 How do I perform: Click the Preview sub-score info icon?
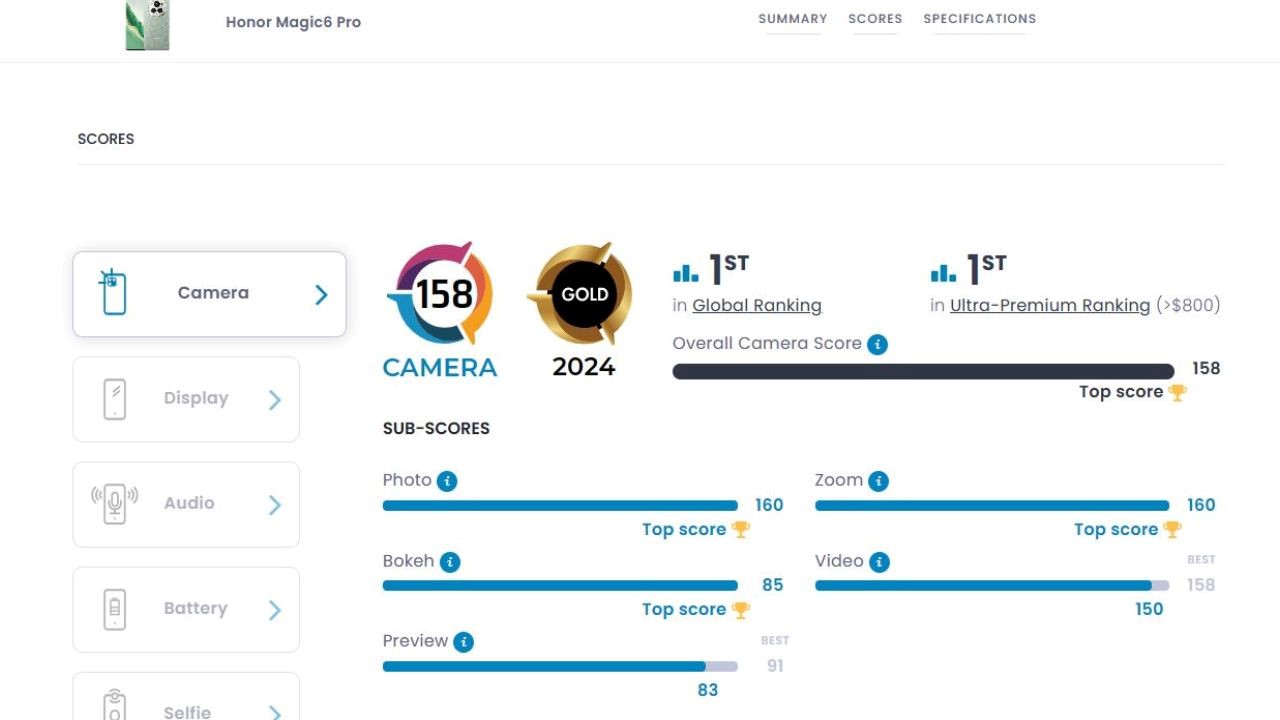(463, 642)
